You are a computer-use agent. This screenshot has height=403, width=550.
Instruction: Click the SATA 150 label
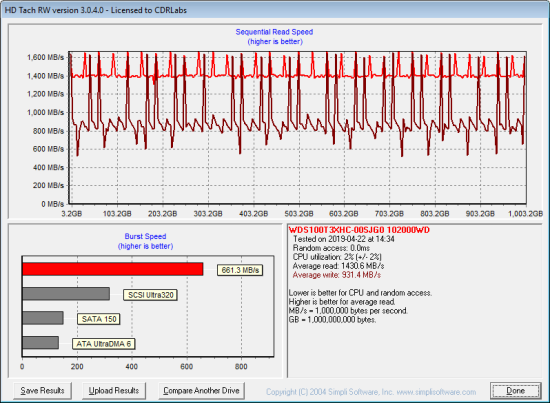[99, 319]
